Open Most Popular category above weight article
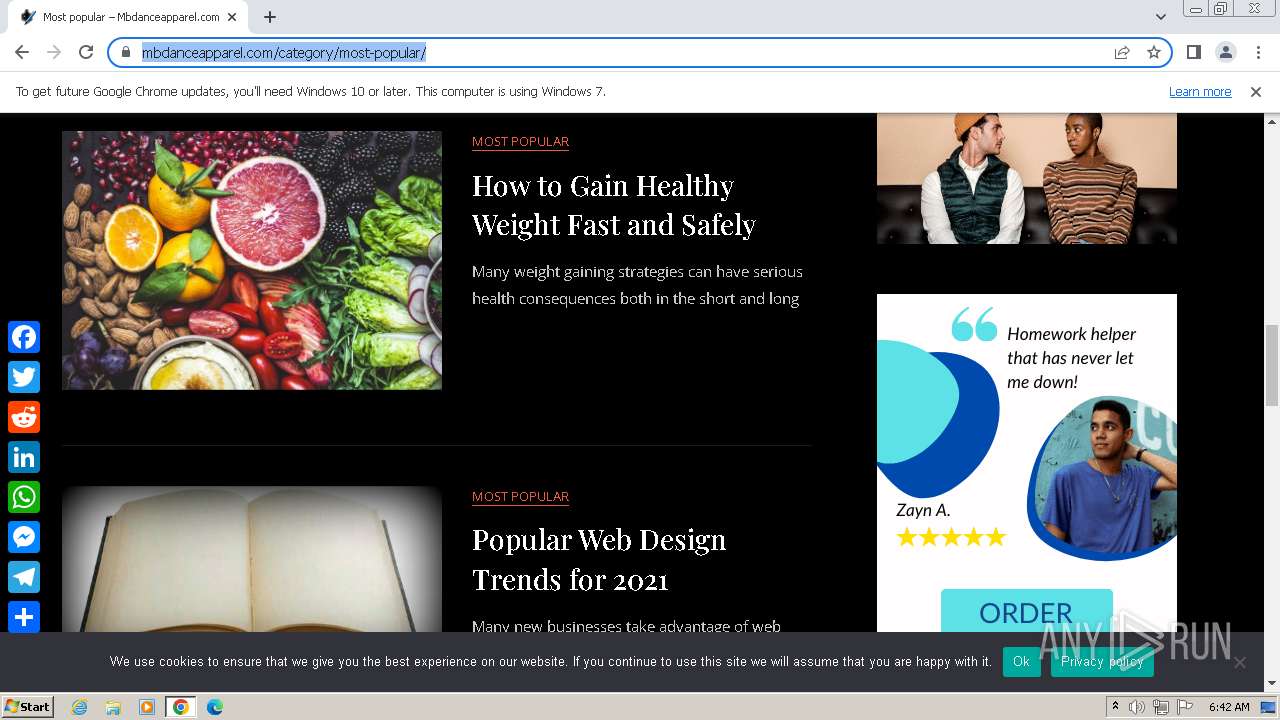 520,142
